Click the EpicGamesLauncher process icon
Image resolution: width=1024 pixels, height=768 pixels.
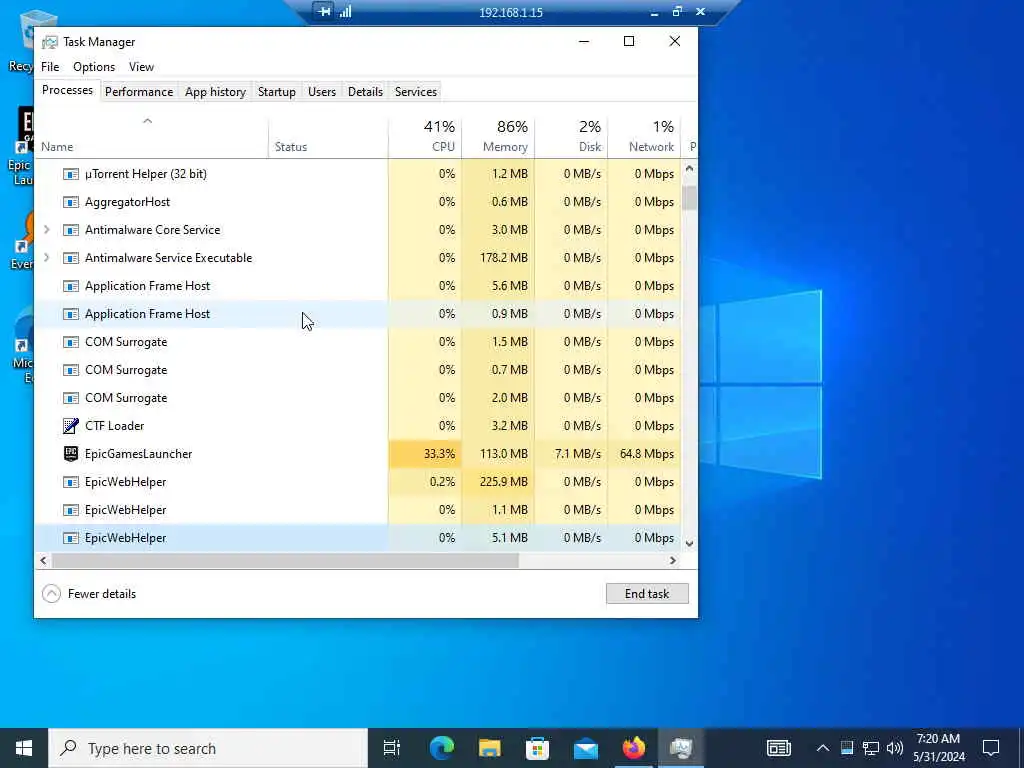pyautogui.click(x=71, y=454)
